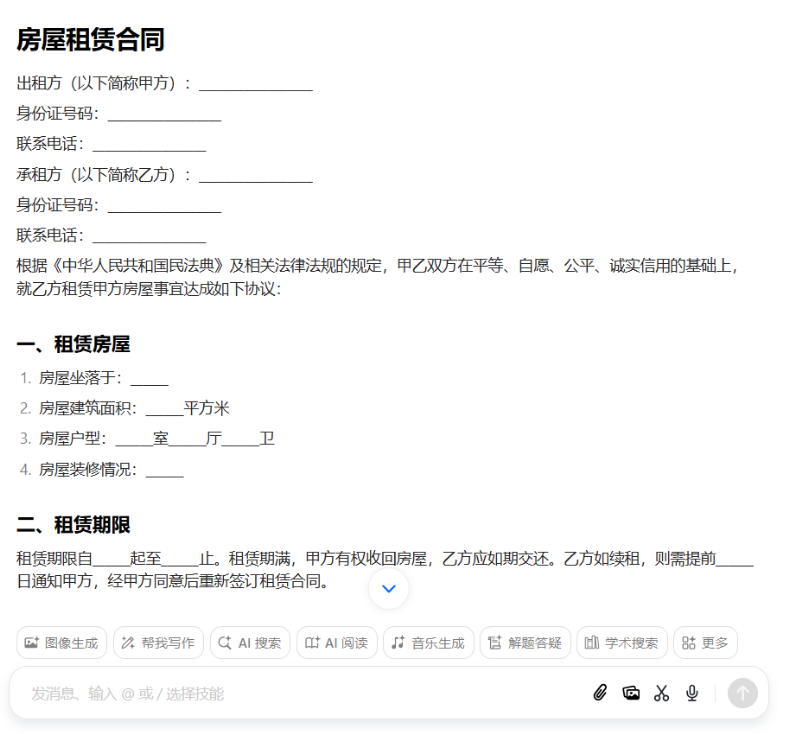785x734 pixels.
Task: Click the image upload icon
Action: pyautogui.click(x=631, y=693)
